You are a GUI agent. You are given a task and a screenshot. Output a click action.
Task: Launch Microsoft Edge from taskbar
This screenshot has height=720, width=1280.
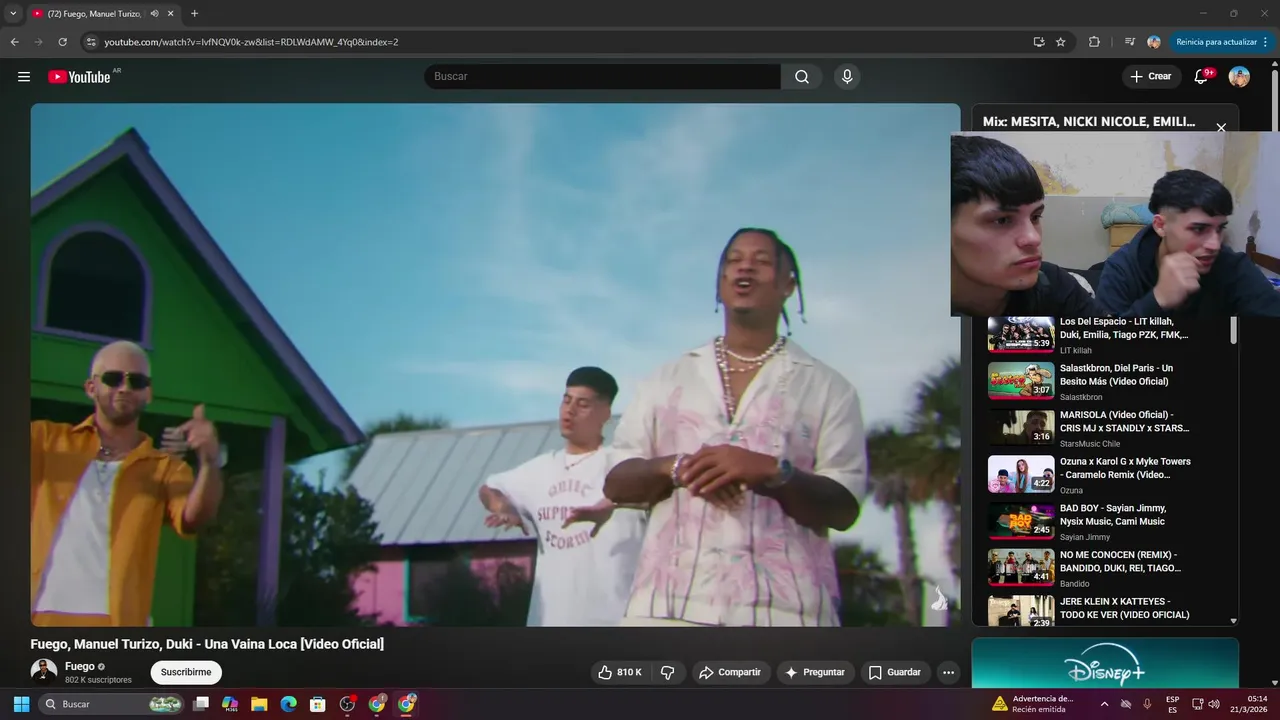[288, 704]
